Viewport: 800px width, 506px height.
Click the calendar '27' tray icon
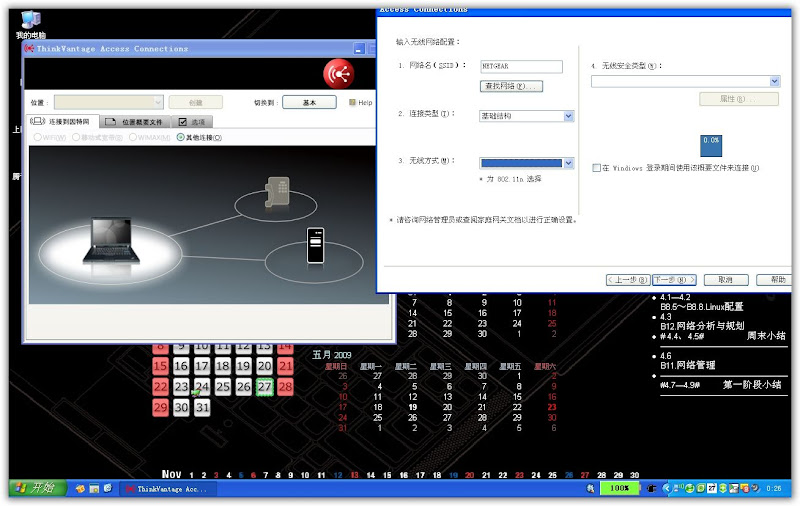point(712,488)
